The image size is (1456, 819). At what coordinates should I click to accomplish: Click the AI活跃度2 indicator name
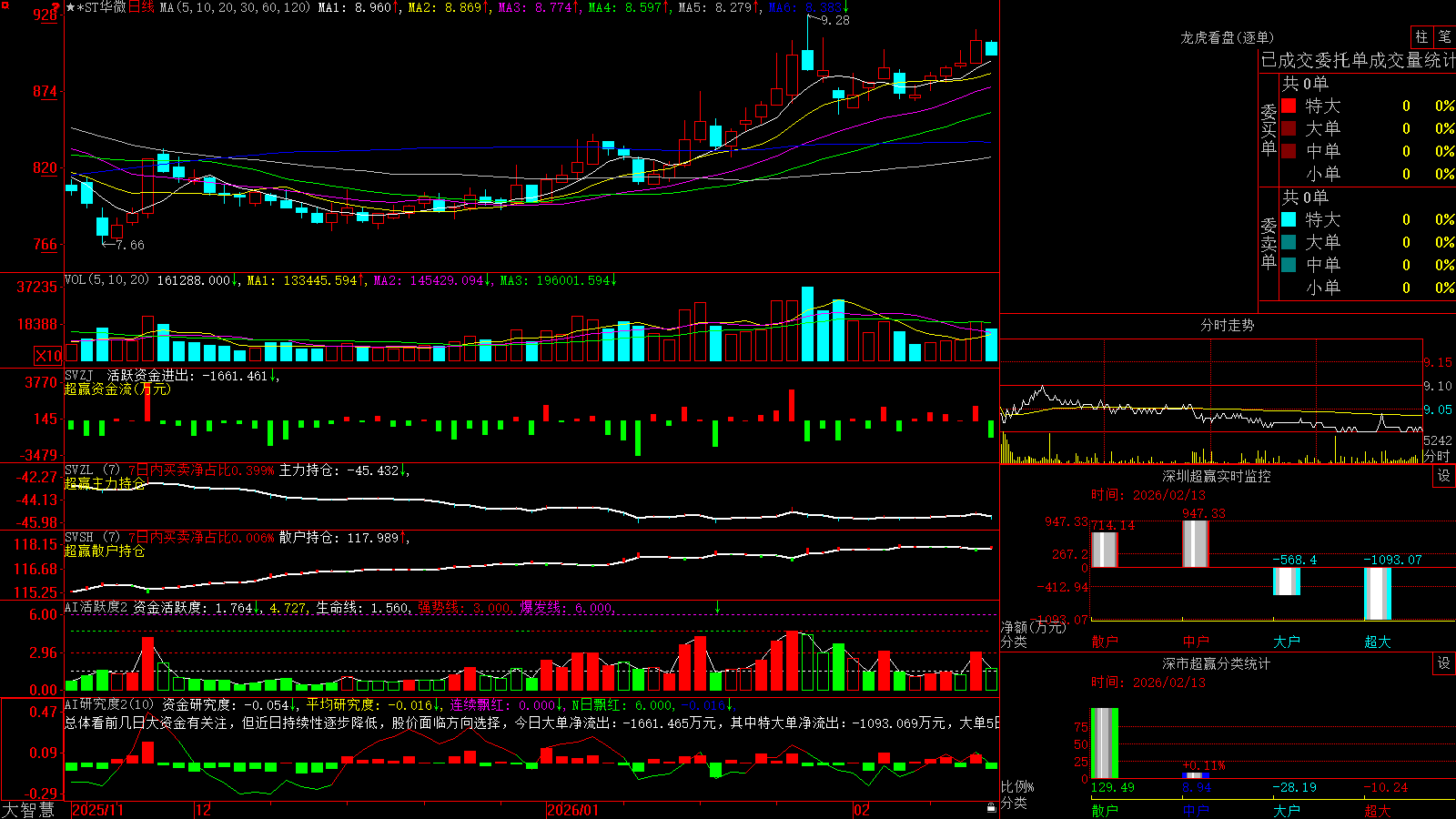(x=96, y=607)
